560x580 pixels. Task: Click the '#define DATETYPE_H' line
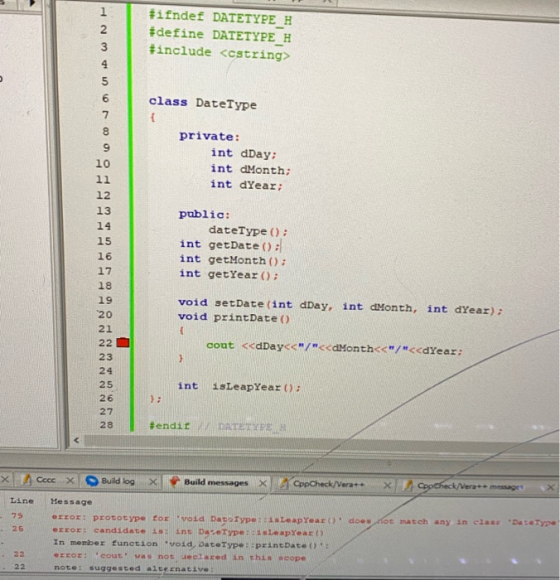(220, 35)
